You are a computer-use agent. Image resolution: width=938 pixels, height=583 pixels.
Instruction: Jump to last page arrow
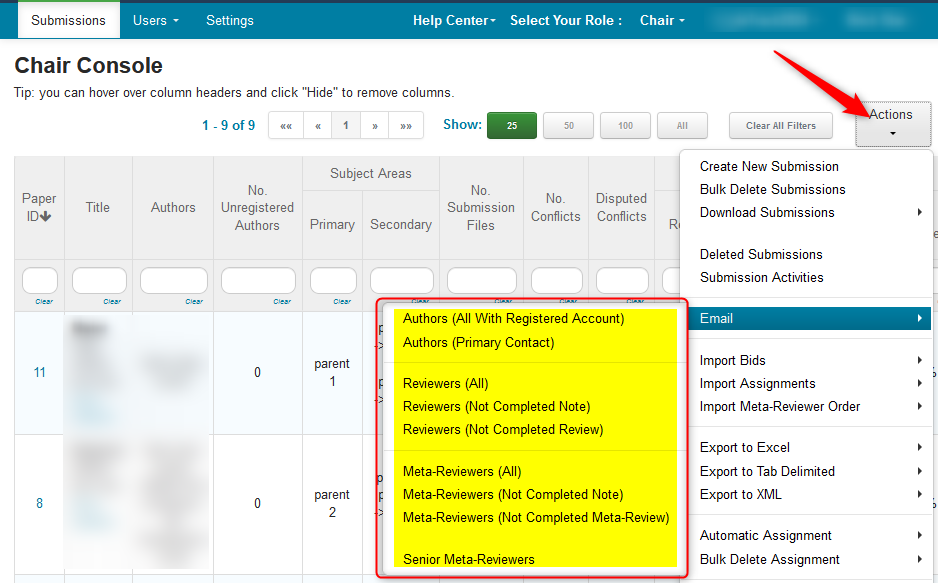click(x=406, y=126)
